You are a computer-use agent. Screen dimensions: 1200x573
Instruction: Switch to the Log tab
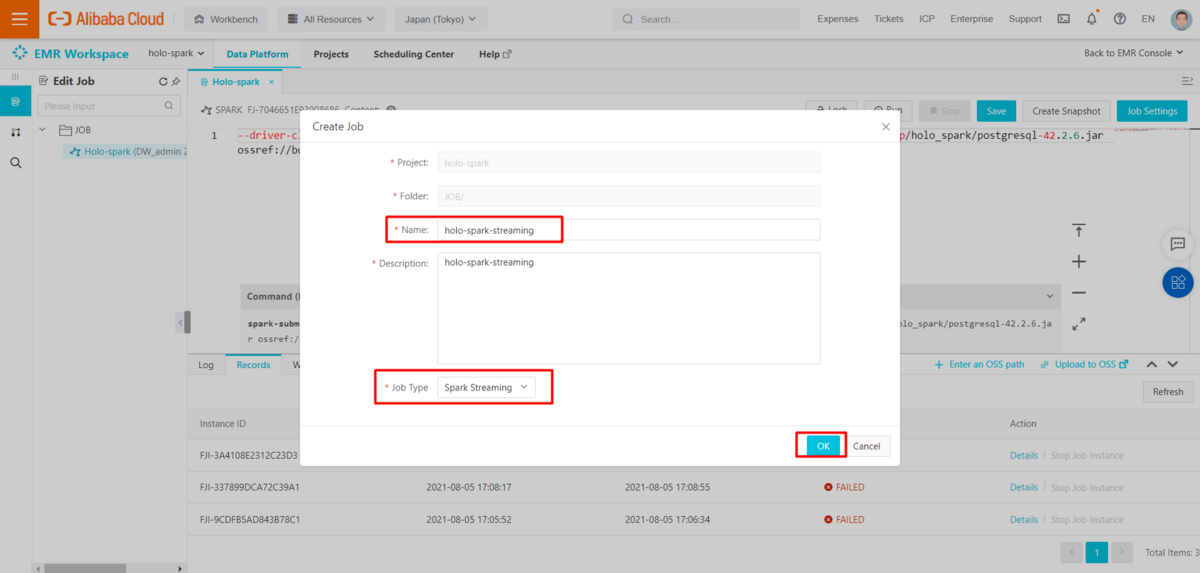coord(206,365)
